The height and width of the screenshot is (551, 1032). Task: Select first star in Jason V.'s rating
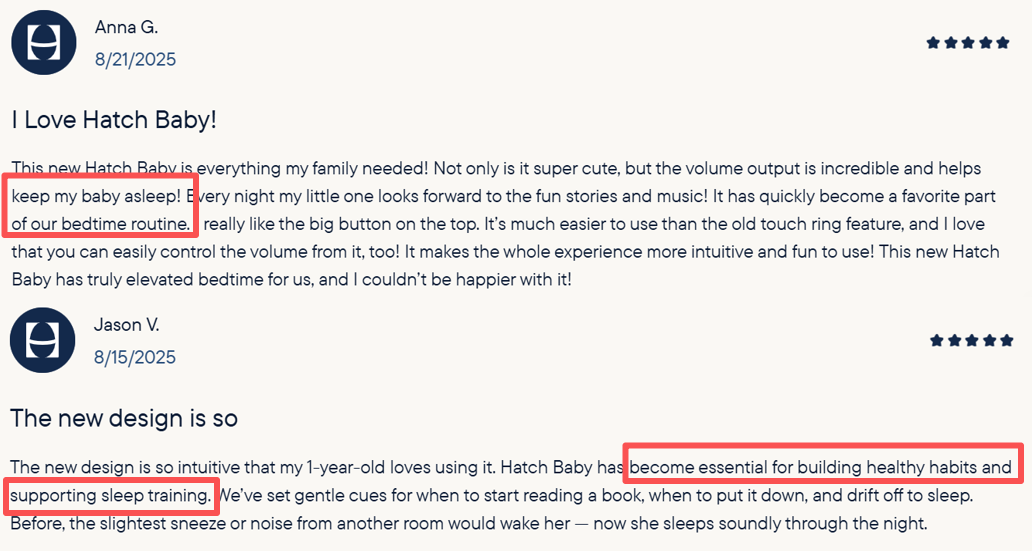[936, 341]
